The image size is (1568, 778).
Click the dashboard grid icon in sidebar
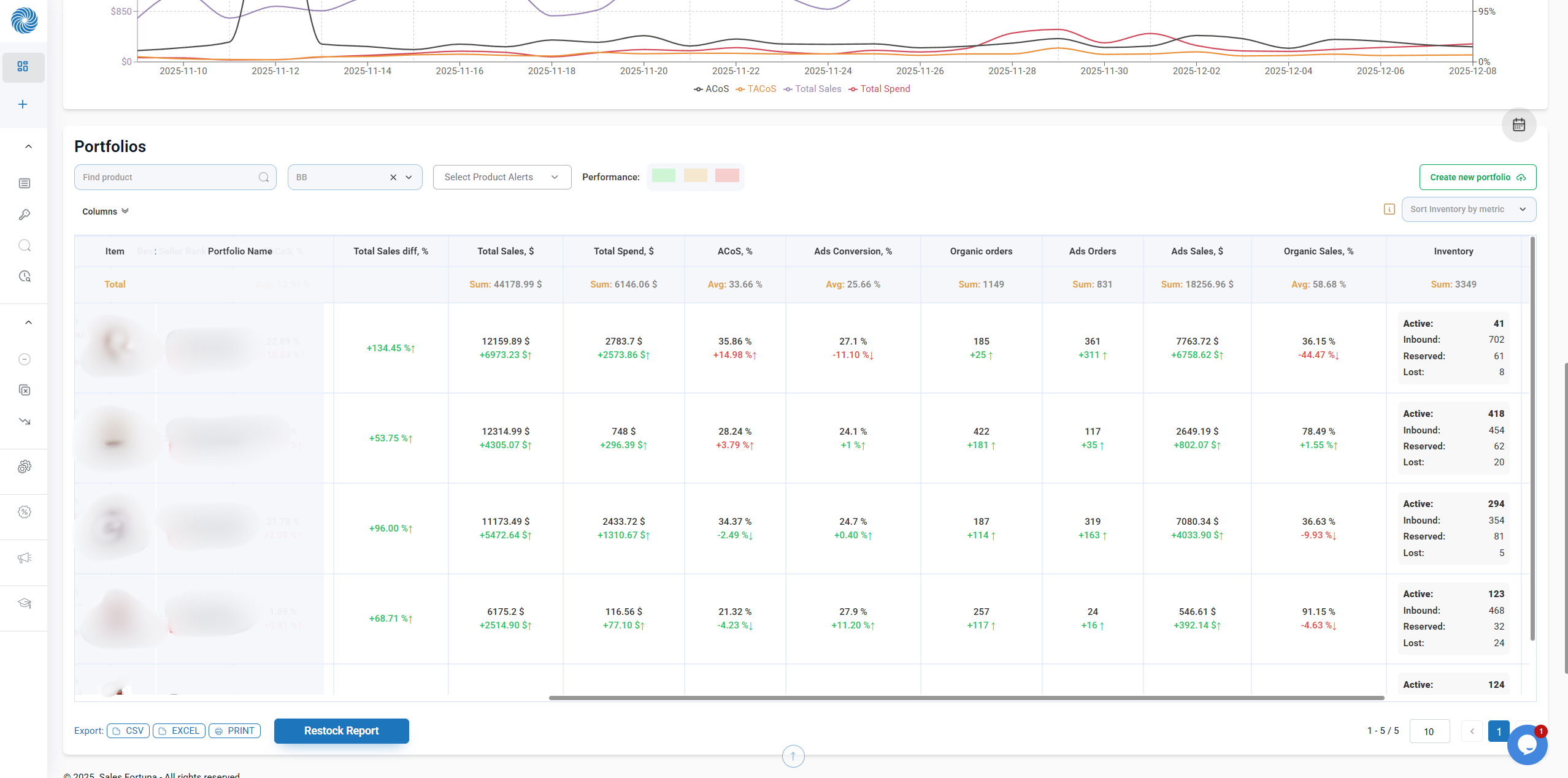[x=23, y=66]
